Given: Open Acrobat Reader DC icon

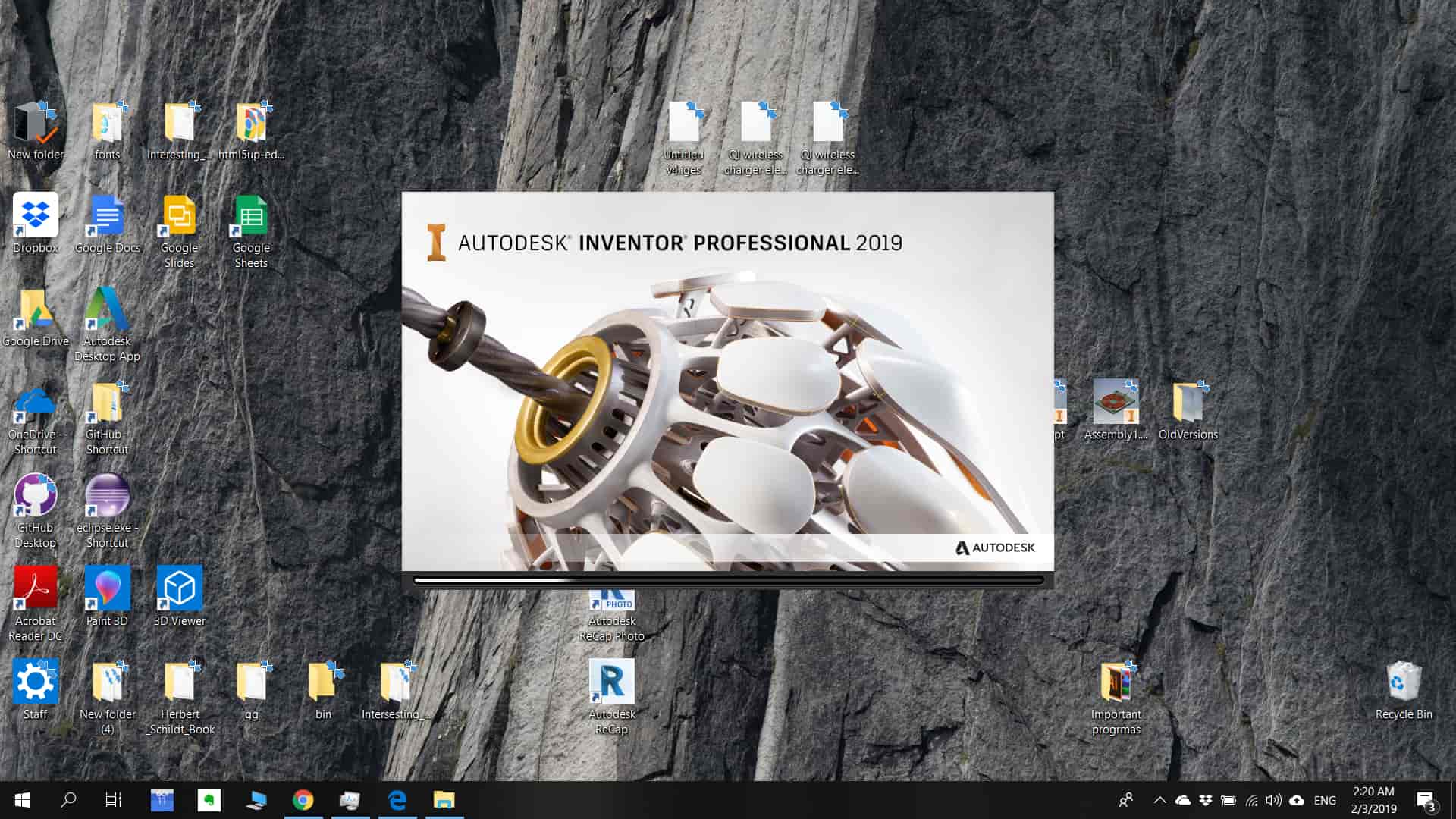Looking at the screenshot, I should [35, 589].
